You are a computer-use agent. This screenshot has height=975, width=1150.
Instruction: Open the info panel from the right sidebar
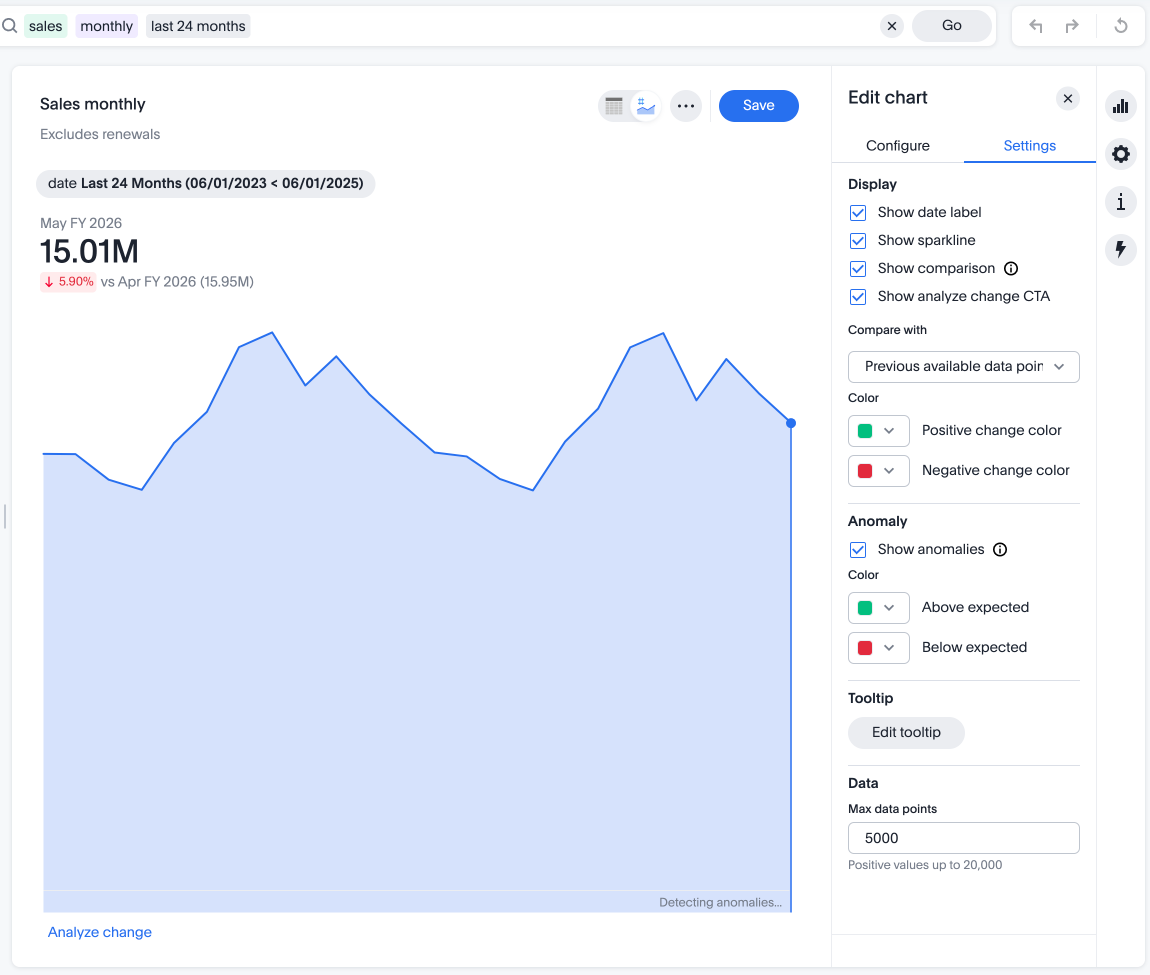[x=1121, y=202]
